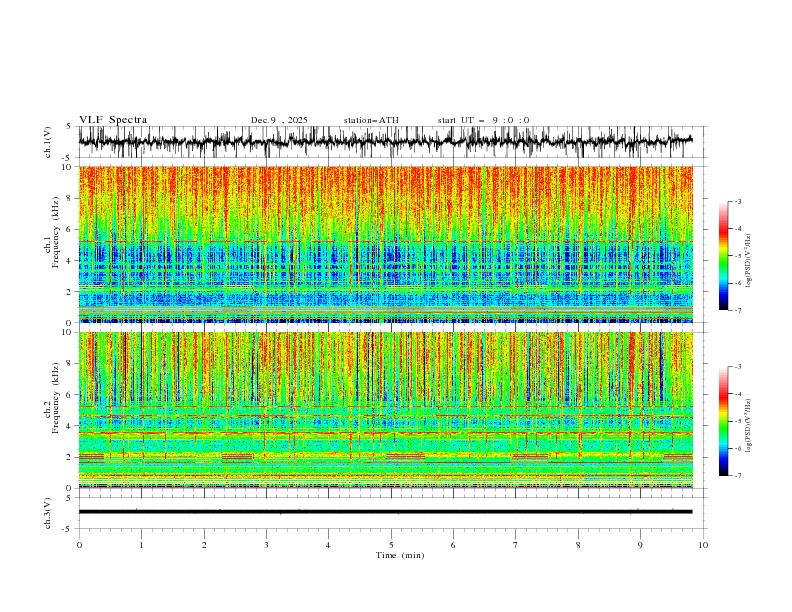Click the ch.1 black waveform trace
Screen dimensions: 792x612
[385, 142]
